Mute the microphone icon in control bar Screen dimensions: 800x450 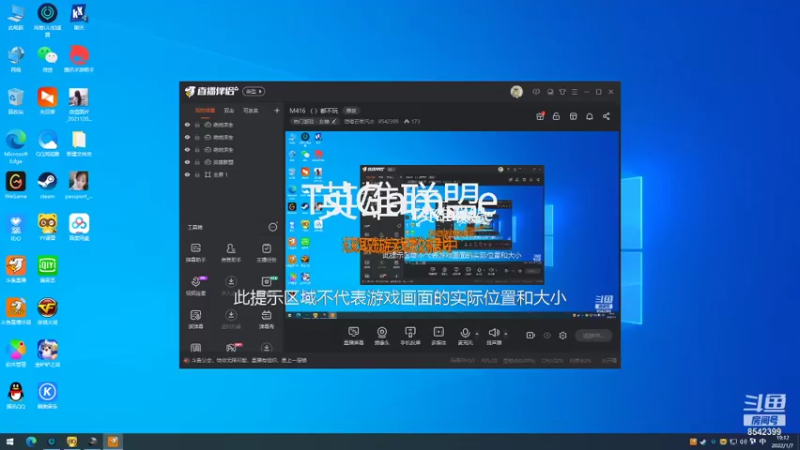[x=465, y=333]
